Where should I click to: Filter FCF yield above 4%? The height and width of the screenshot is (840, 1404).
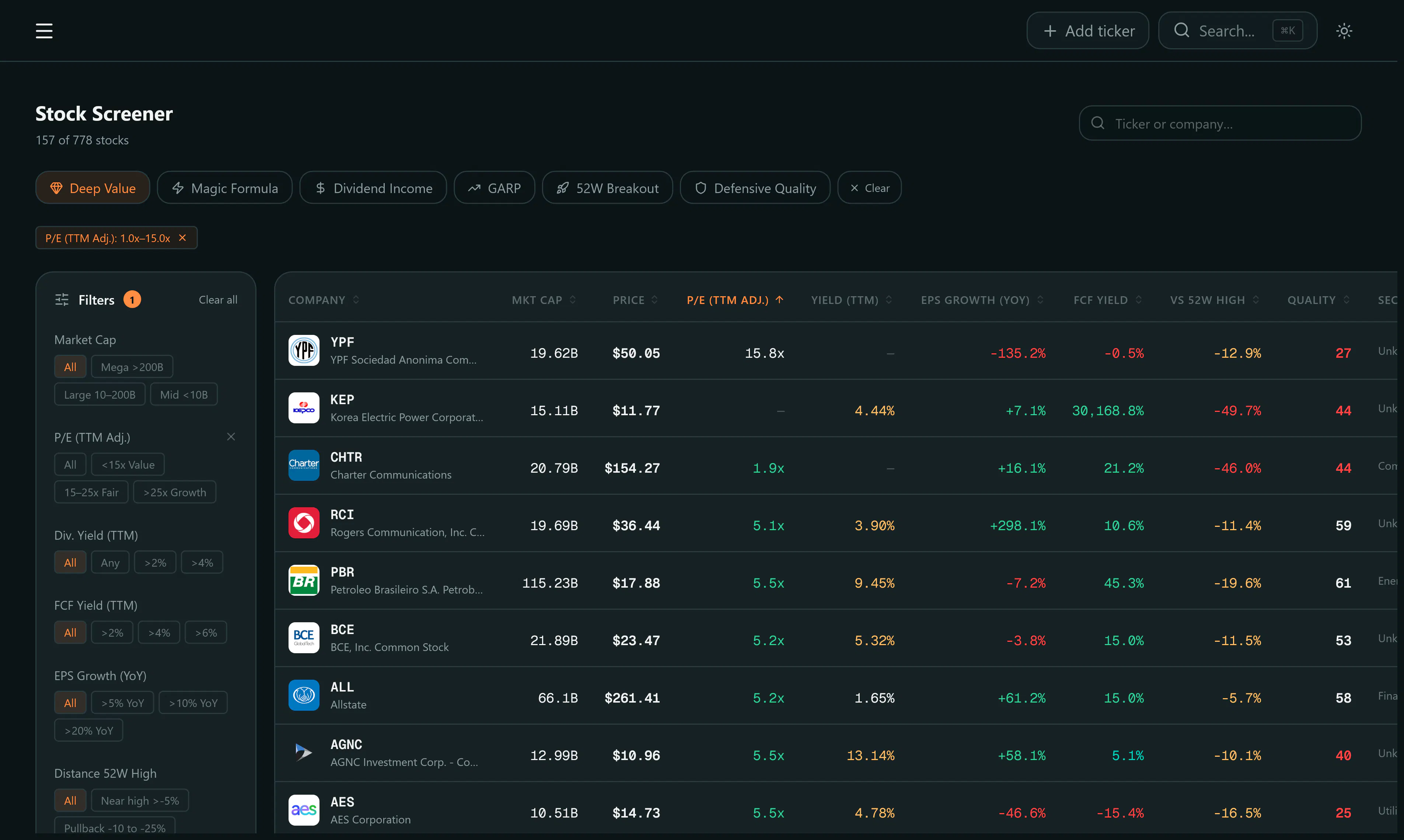[x=159, y=633]
